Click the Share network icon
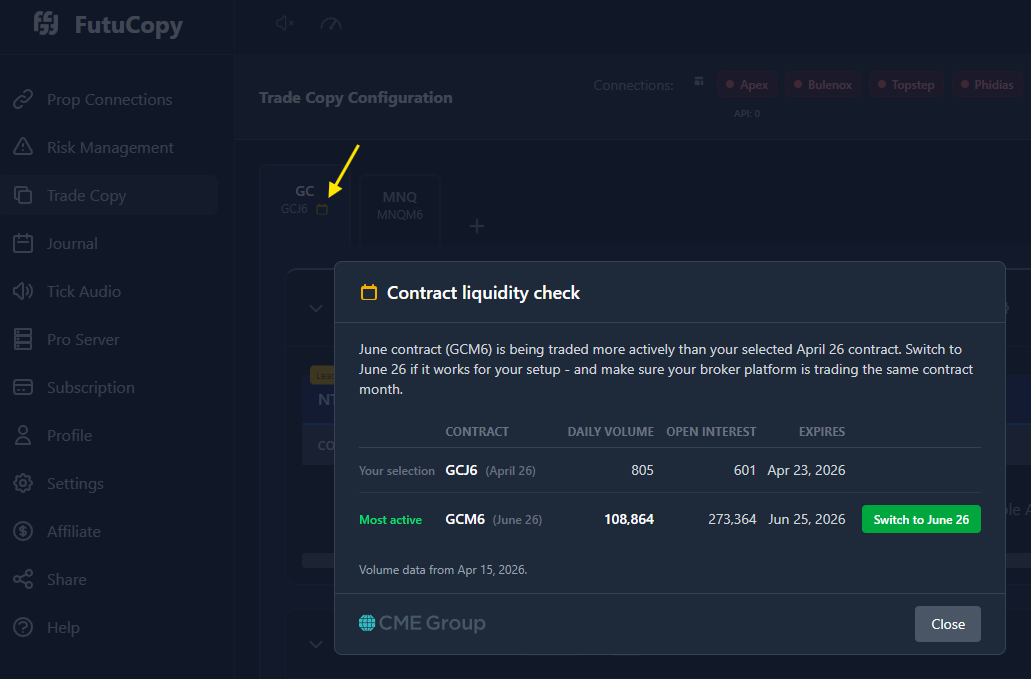The width and height of the screenshot is (1031, 679). click(23, 579)
